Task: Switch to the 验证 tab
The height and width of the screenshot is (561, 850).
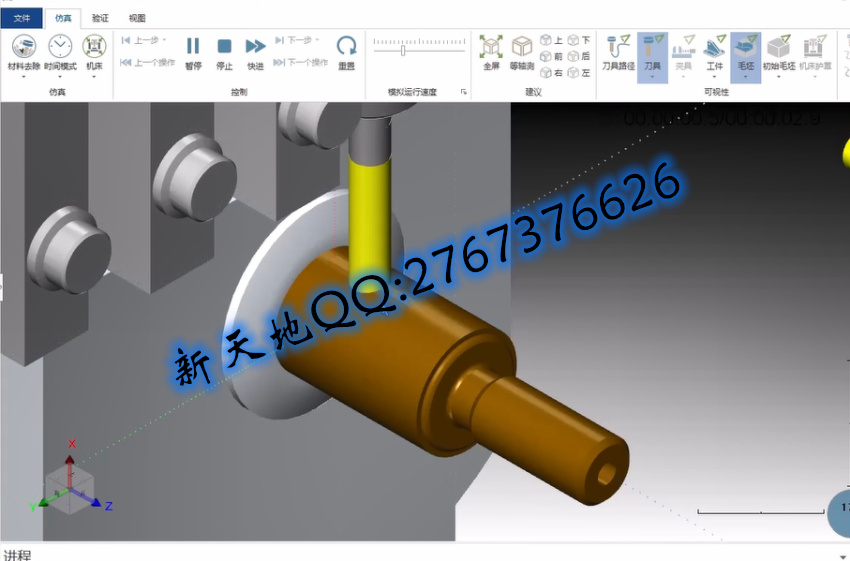Action: 100,18
